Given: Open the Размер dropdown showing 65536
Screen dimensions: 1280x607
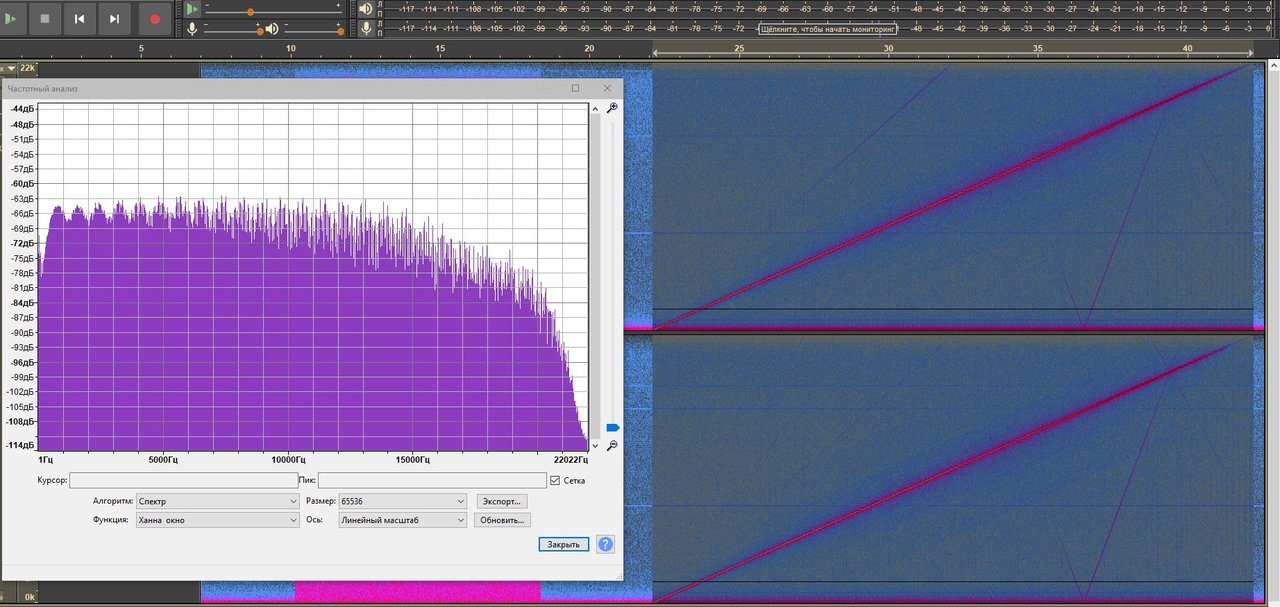Looking at the screenshot, I should coord(402,501).
